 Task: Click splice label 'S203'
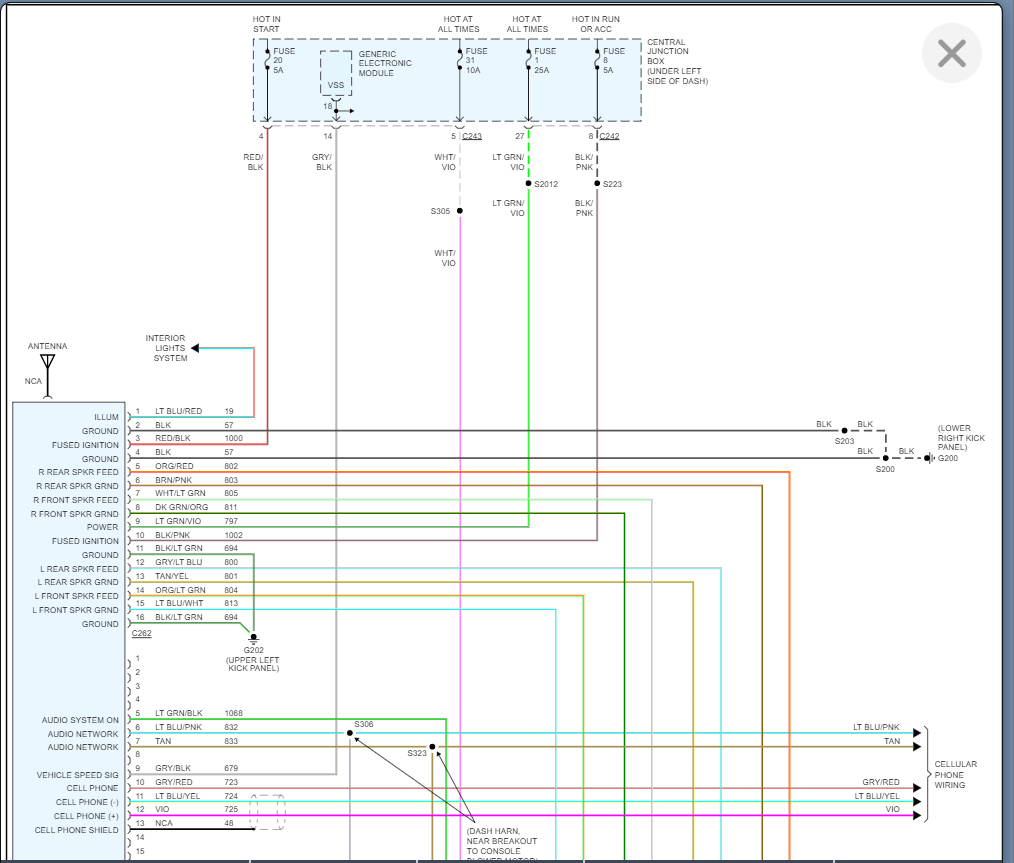844,441
